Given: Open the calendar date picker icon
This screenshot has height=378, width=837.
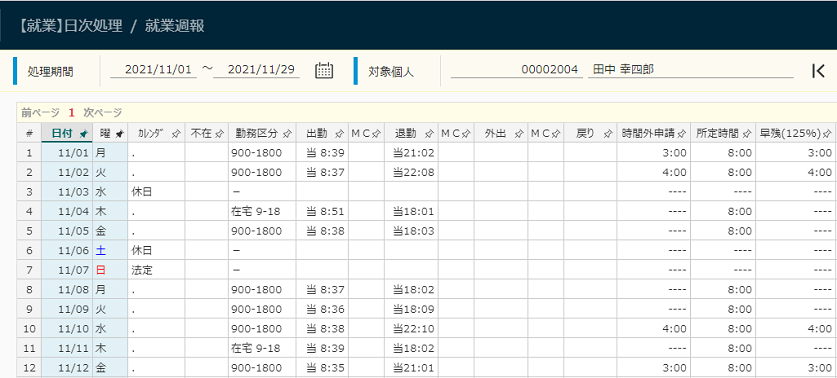Looking at the screenshot, I should pos(324,70).
